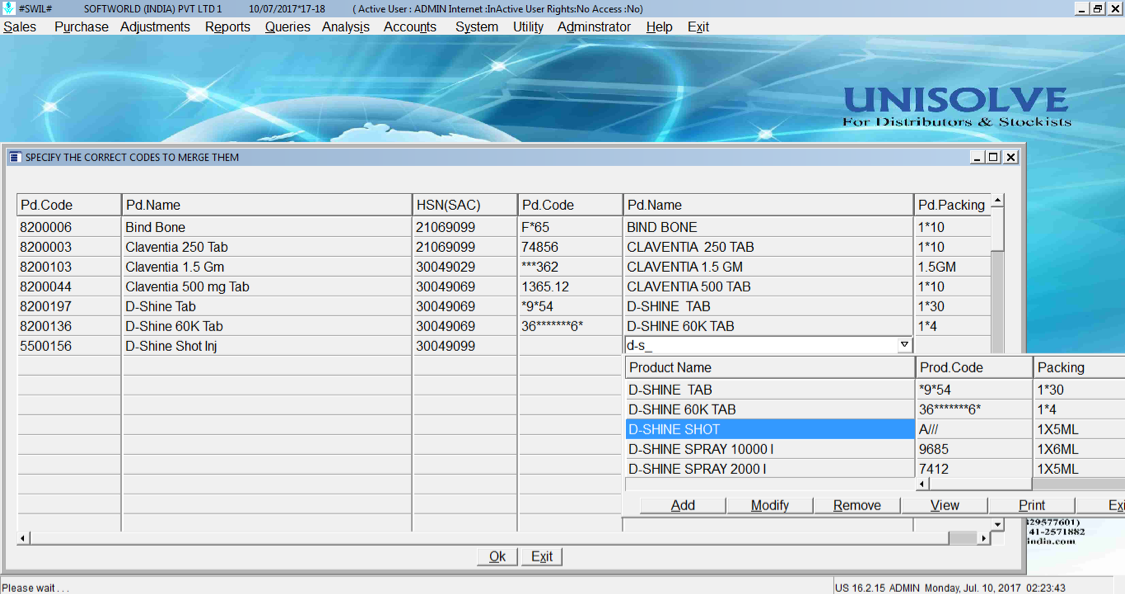Confirm with the Ok button
Viewport: 1125px width, 594px height.
[x=497, y=557]
